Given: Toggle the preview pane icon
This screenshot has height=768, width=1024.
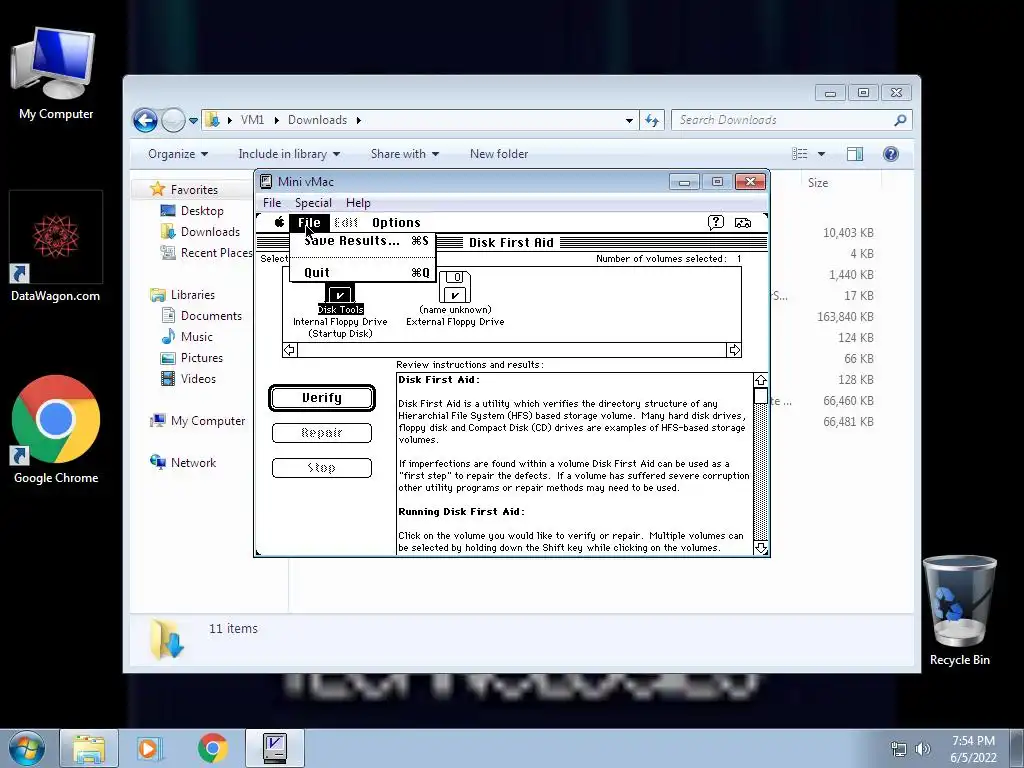Looking at the screenshot, I should 855,154.
